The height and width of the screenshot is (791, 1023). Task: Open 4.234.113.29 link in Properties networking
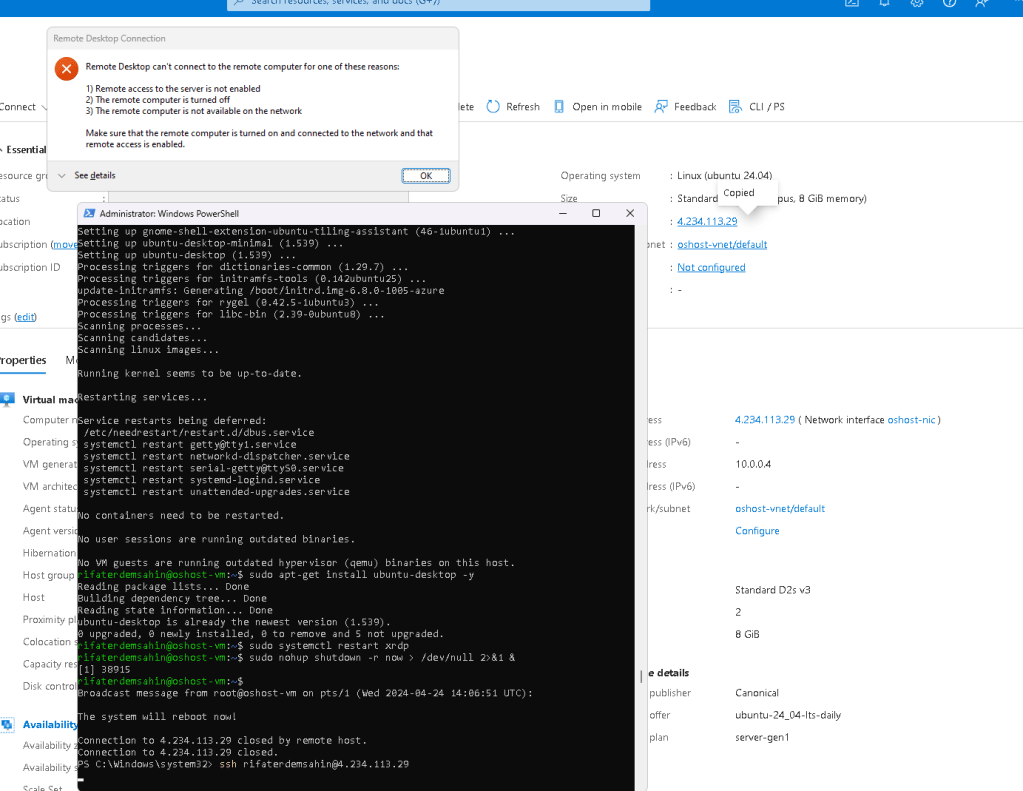[x=765, y=420]
